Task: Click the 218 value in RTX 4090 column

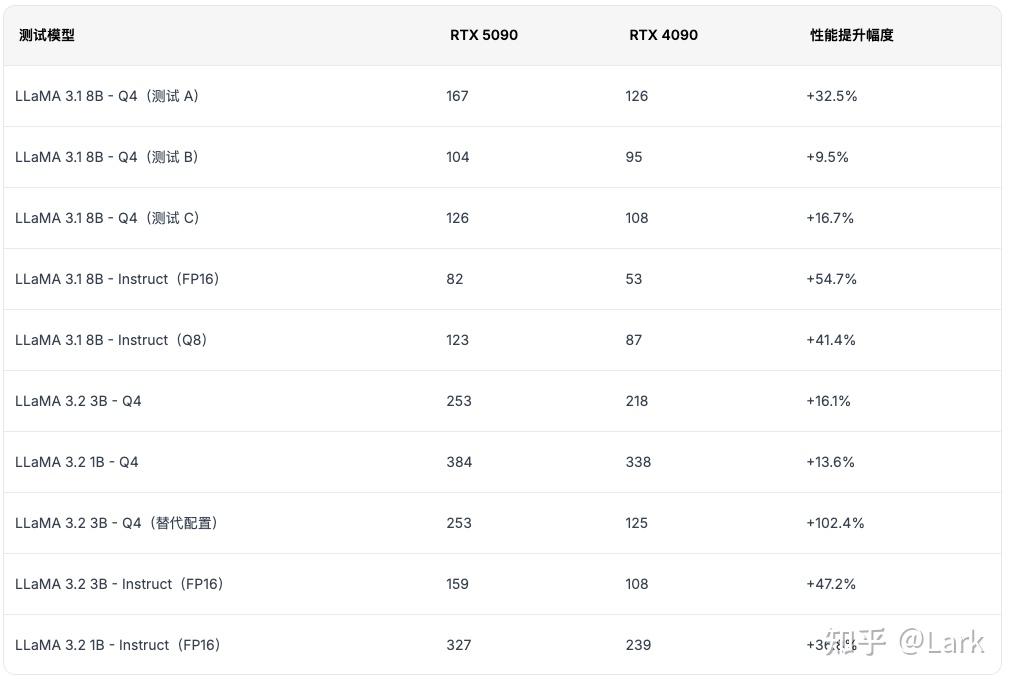Action: click(636, 401)
